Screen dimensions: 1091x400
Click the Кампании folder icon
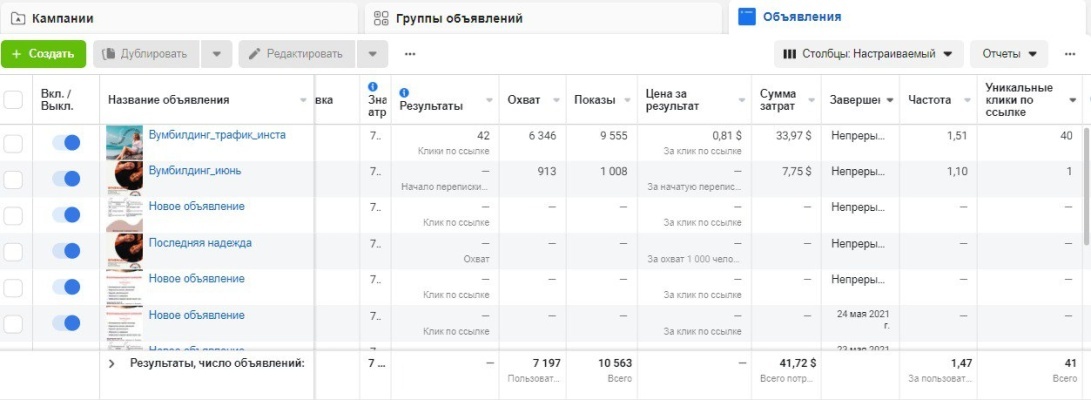click(17, 18)
